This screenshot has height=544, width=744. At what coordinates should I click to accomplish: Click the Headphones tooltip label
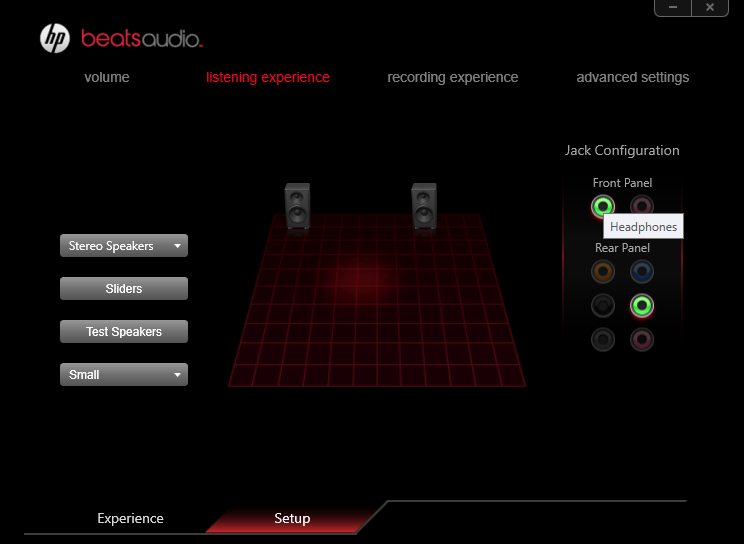point(643,226)
